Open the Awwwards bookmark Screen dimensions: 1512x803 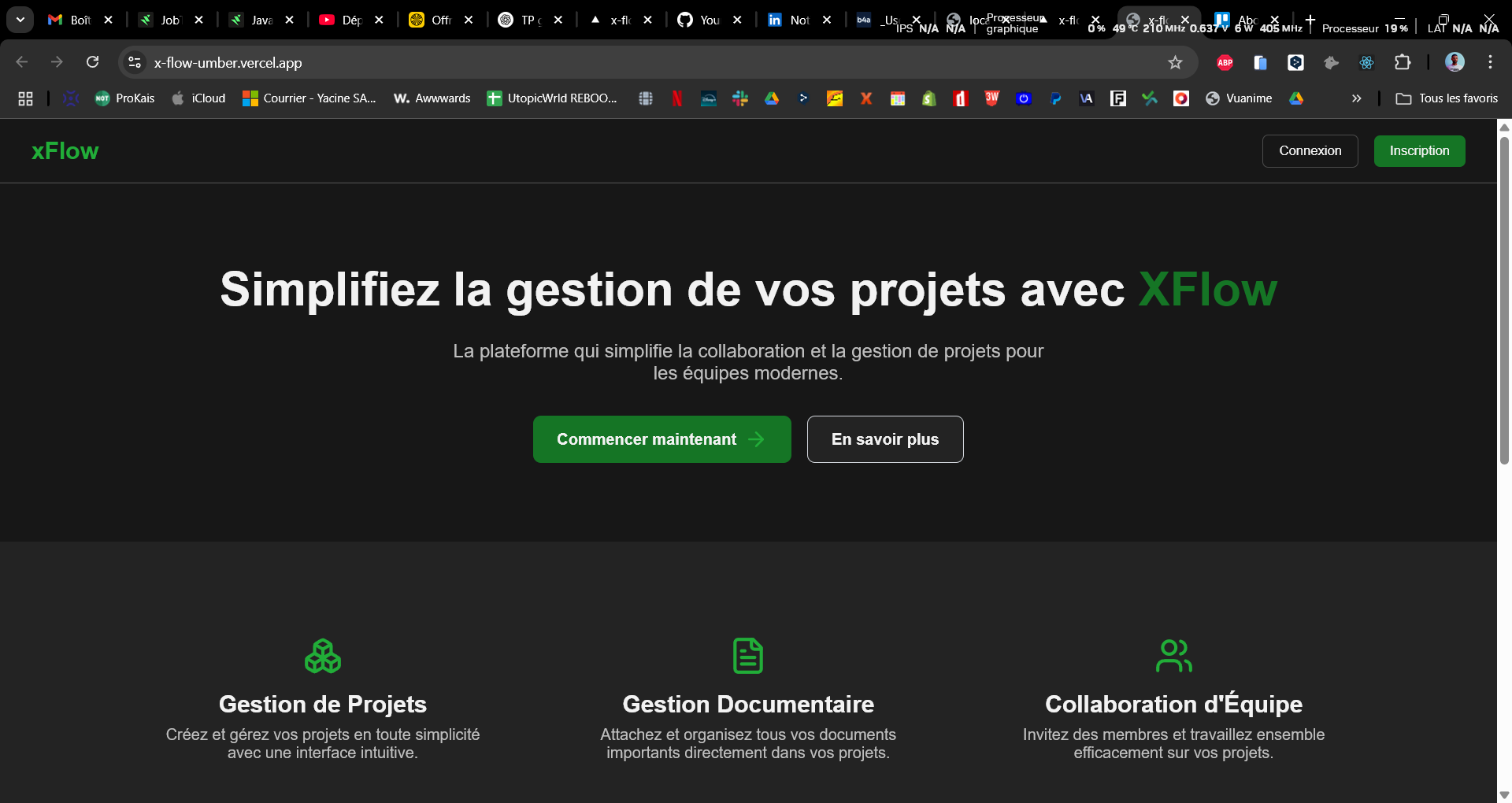pos(432,98)
